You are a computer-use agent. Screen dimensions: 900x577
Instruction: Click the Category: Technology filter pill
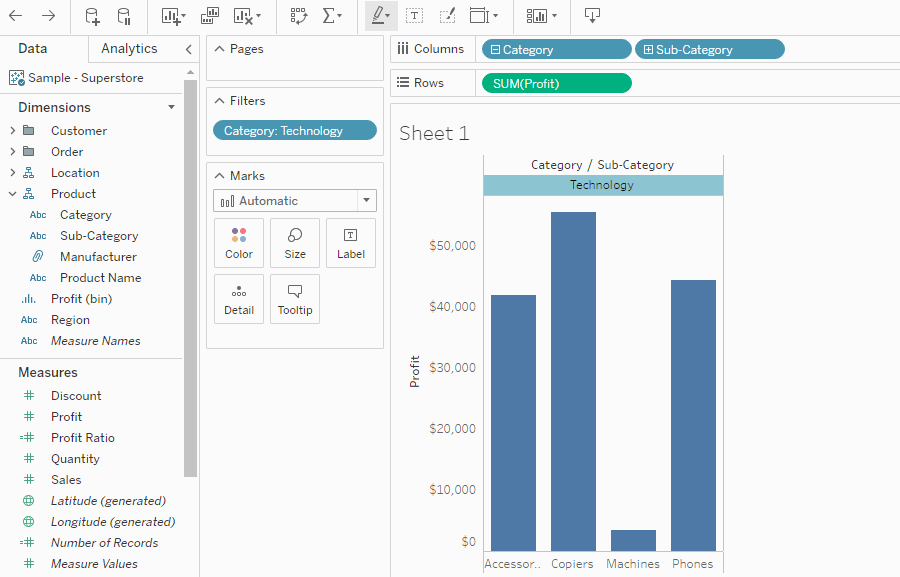294,129
